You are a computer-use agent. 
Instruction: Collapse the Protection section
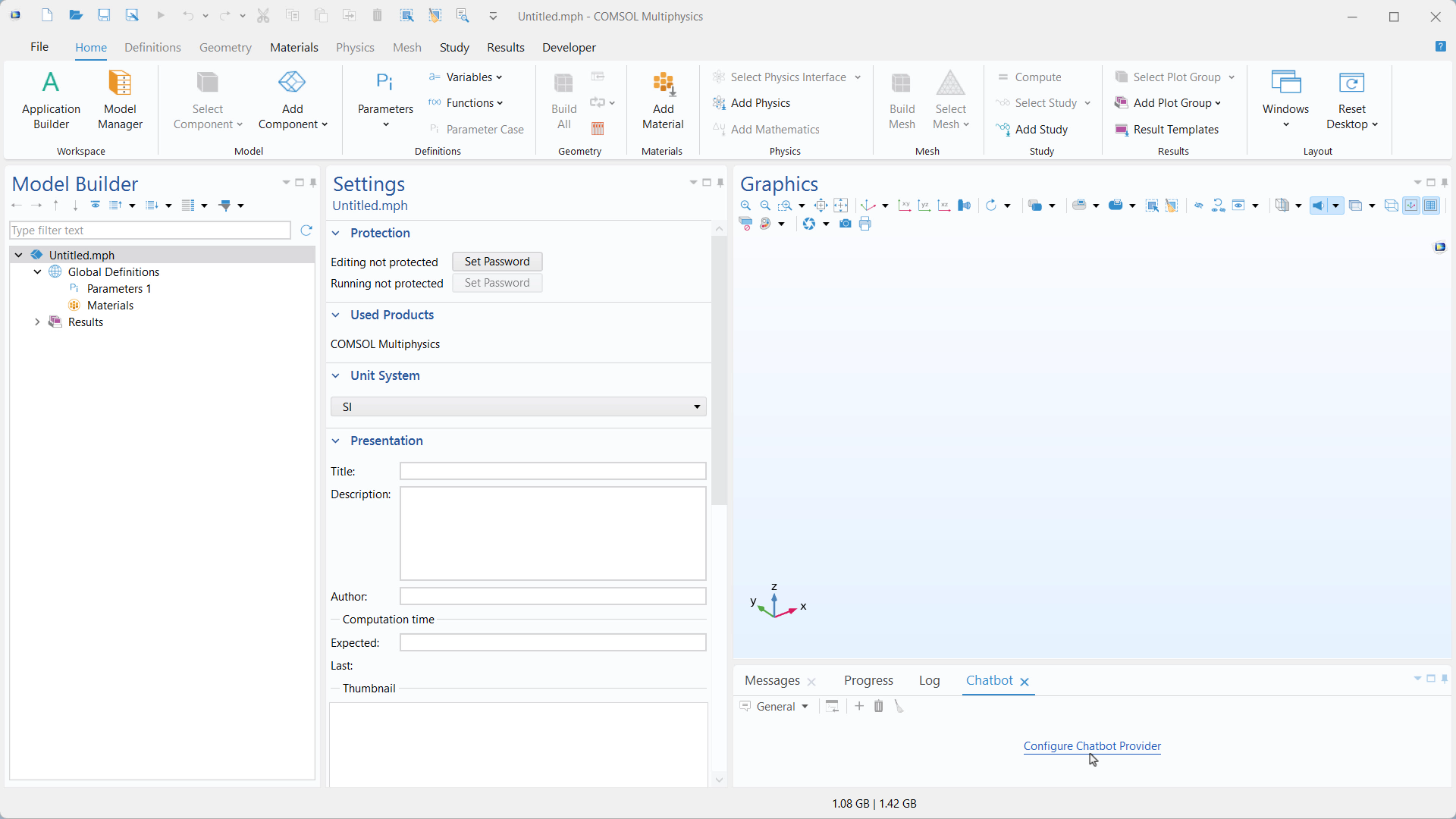tap(336, 233)
